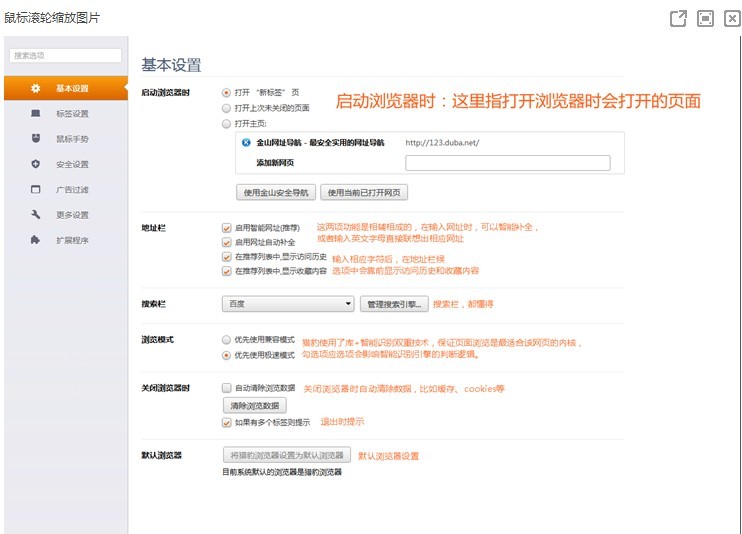The height and width of the screenshot is (534, 742).
Task: Open the 标签设置 section
Action: tap(66, 114)
